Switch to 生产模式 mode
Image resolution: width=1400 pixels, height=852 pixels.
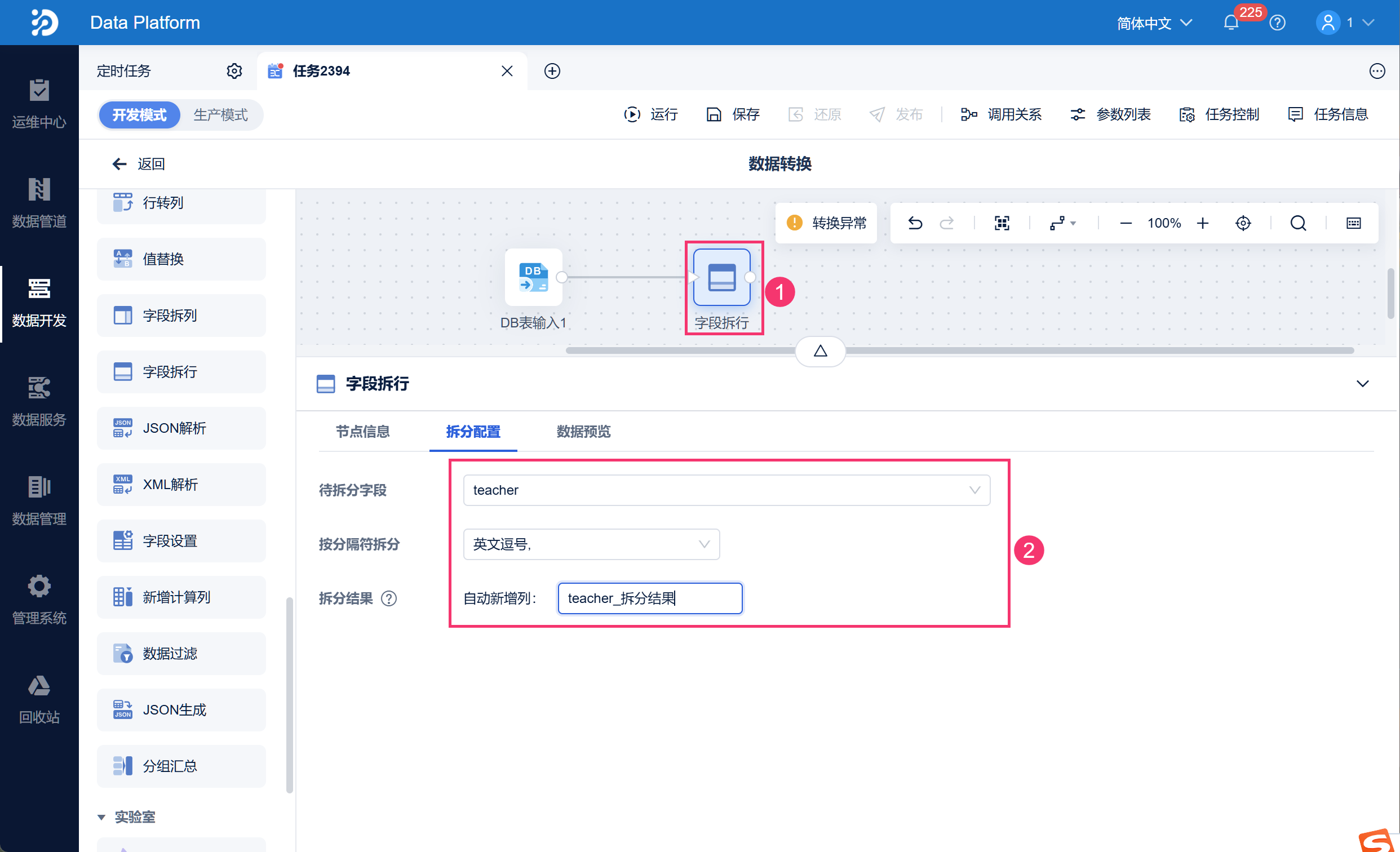pos(220,115)
